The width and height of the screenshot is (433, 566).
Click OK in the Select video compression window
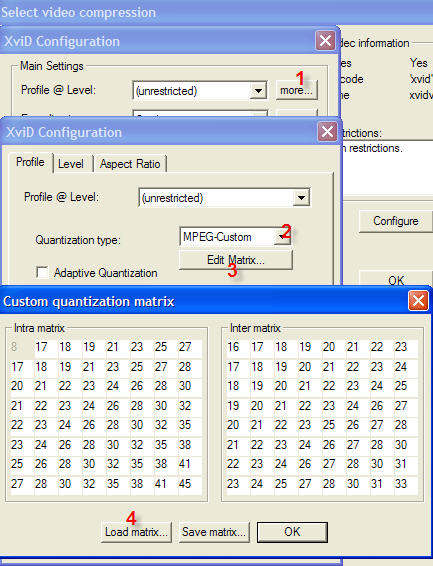tap(396, 280)
